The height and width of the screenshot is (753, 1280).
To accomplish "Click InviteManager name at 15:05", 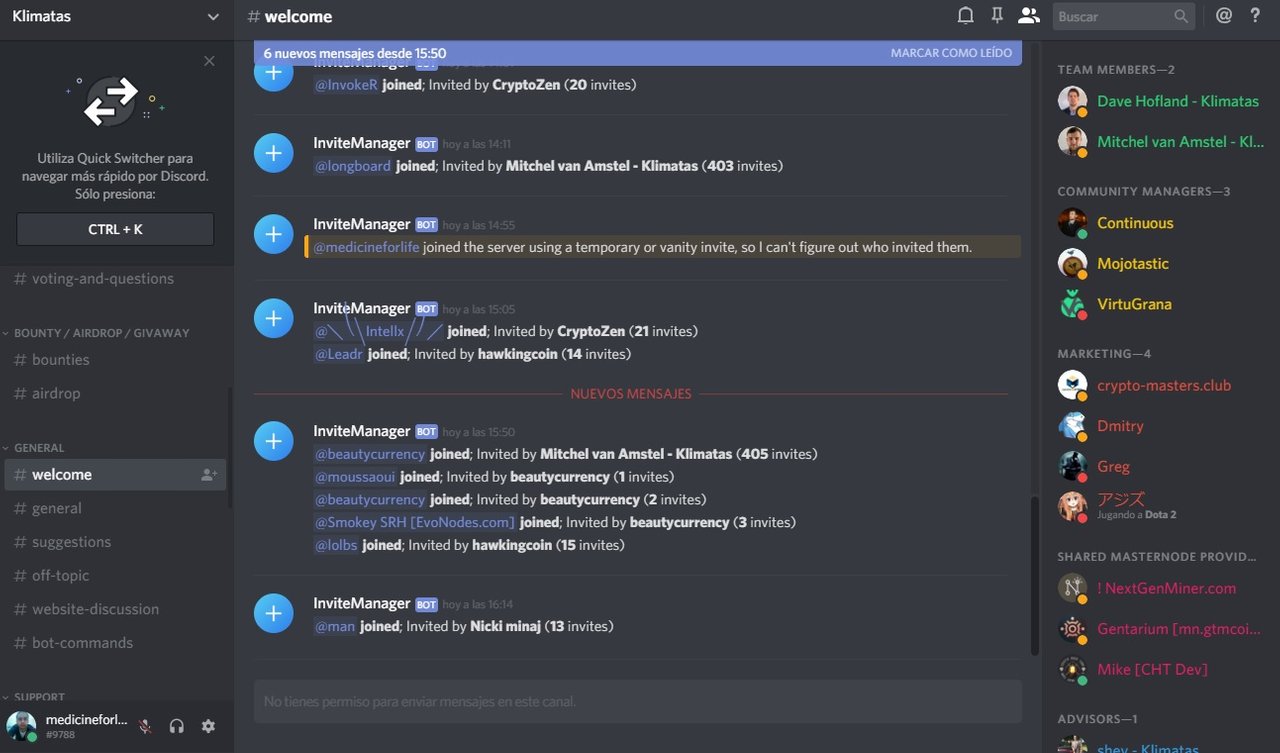I will click(362, 308).
